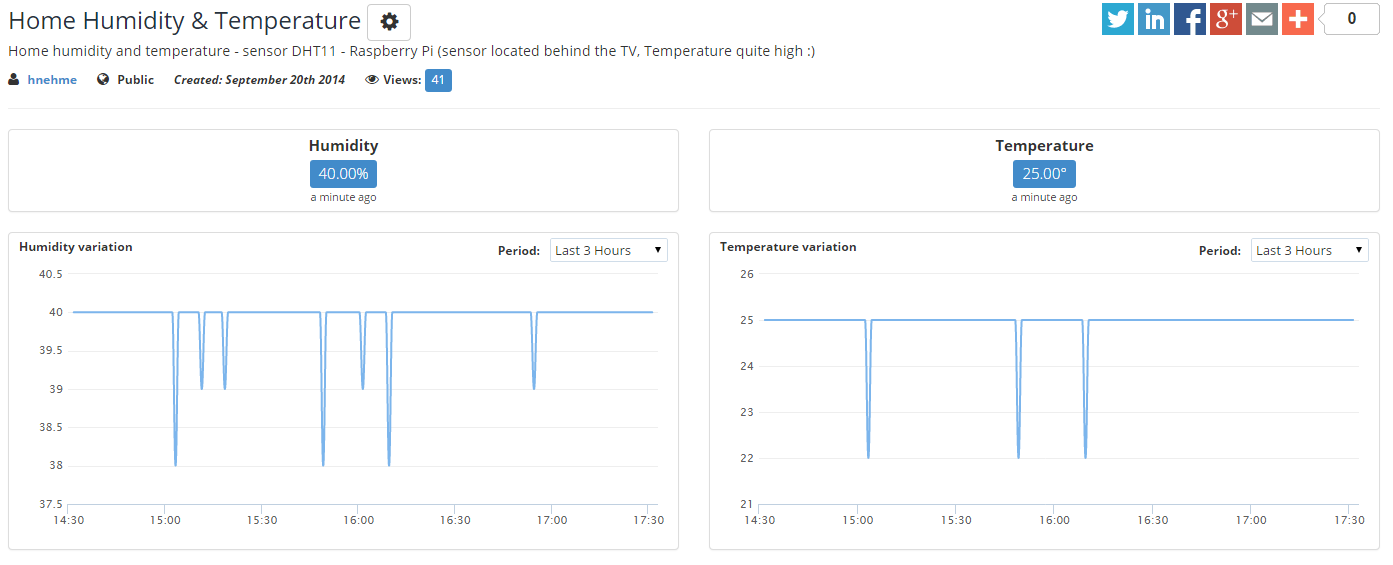Viewport: 1393px width, 565px height.
Task: Click the user icon beside hnehme
Action: point(14,80)
